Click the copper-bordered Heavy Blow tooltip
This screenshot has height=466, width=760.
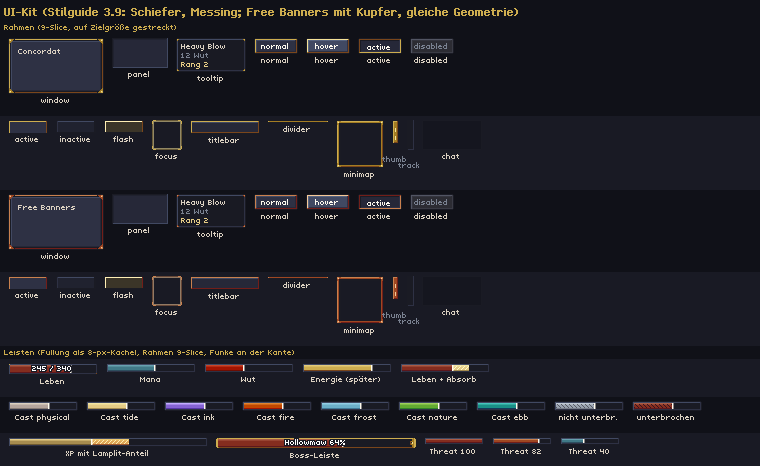(x=211, y=211)
